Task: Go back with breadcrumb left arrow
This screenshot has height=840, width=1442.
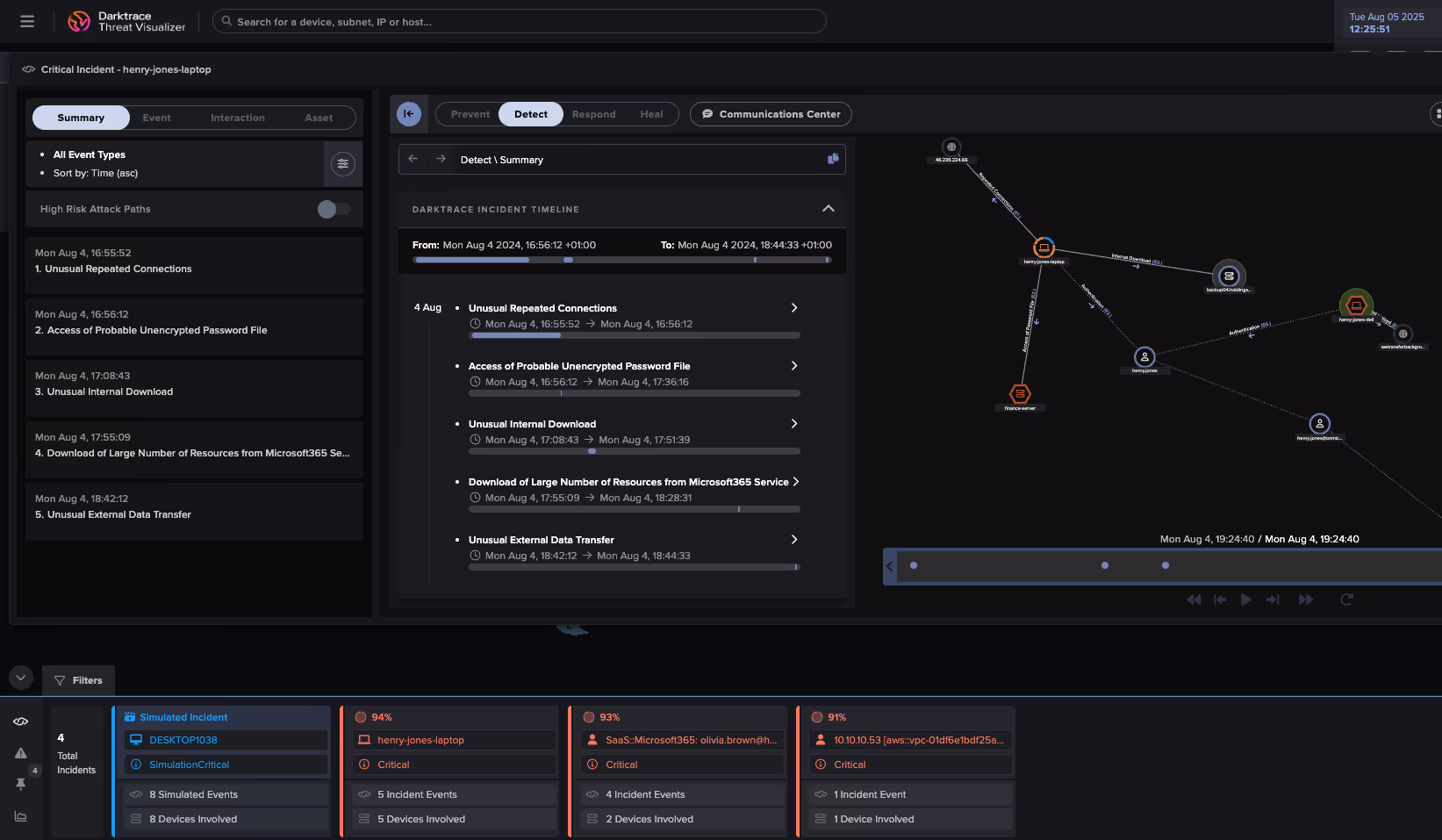Action: point(413,159)
